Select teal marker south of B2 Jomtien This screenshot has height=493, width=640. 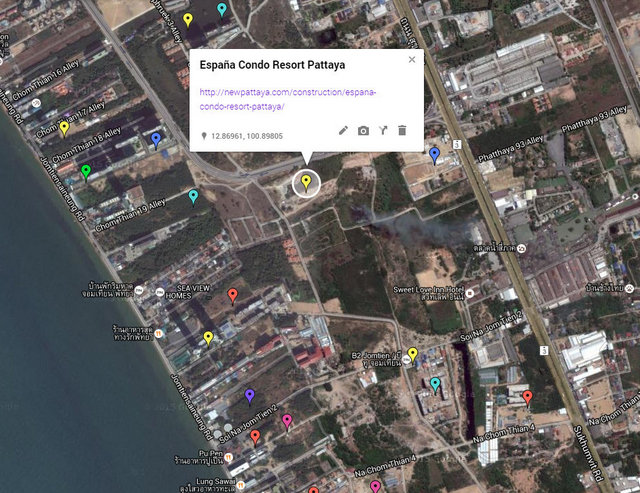(435, 385)
